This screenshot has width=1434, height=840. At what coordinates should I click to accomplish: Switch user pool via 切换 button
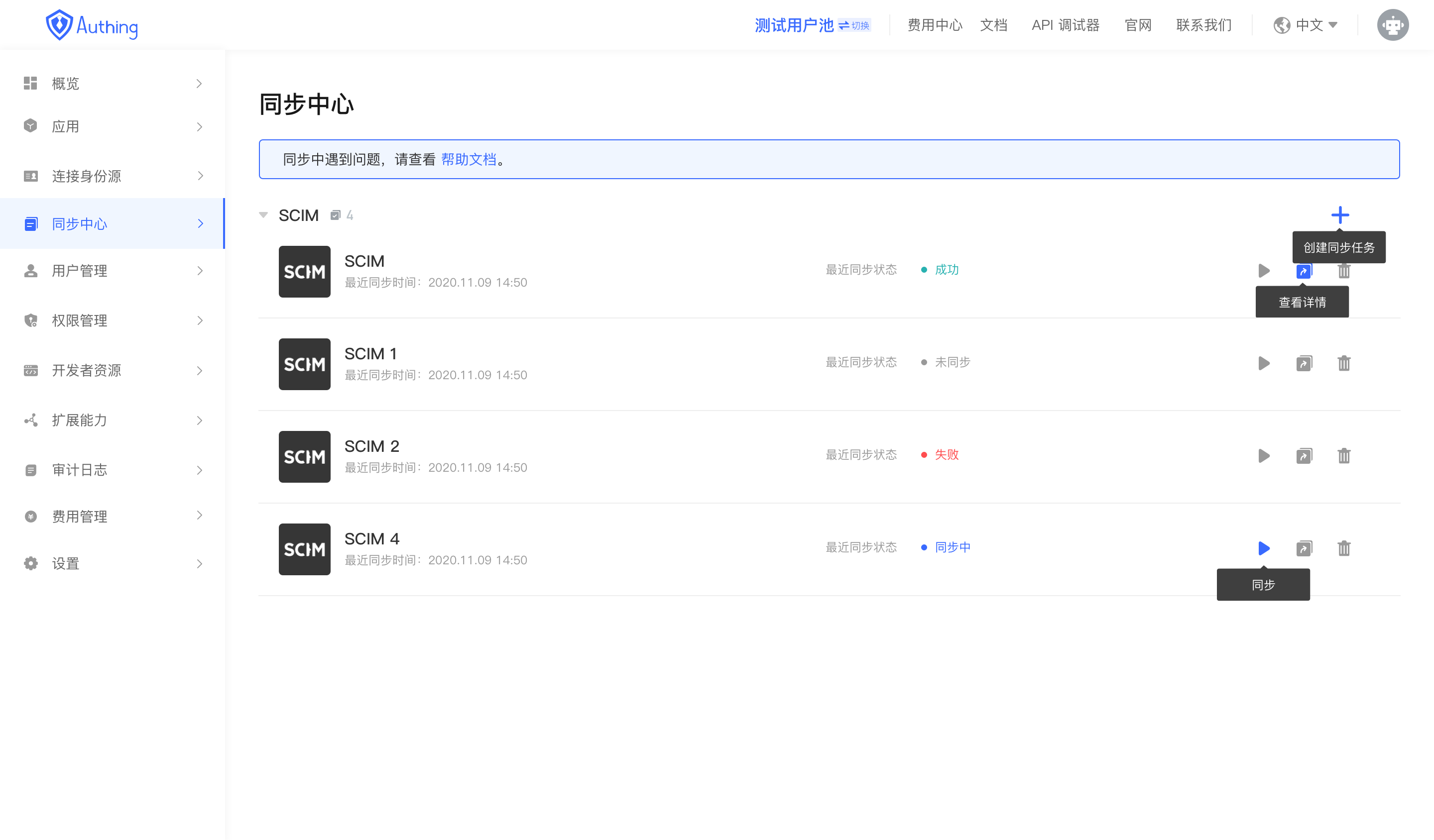click(x=855, y=25)
